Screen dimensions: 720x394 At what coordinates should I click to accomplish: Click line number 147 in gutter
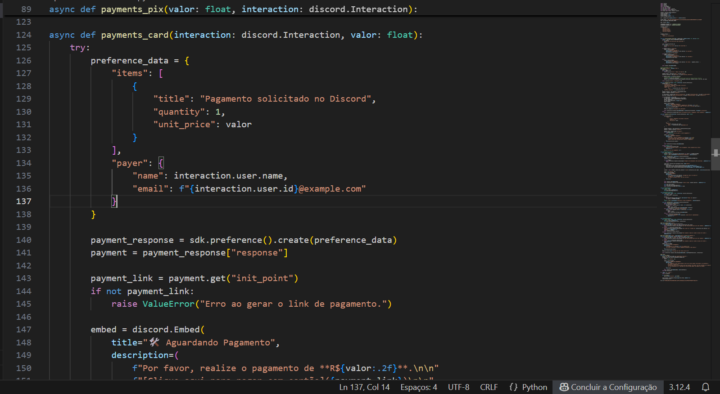(23, 329)
